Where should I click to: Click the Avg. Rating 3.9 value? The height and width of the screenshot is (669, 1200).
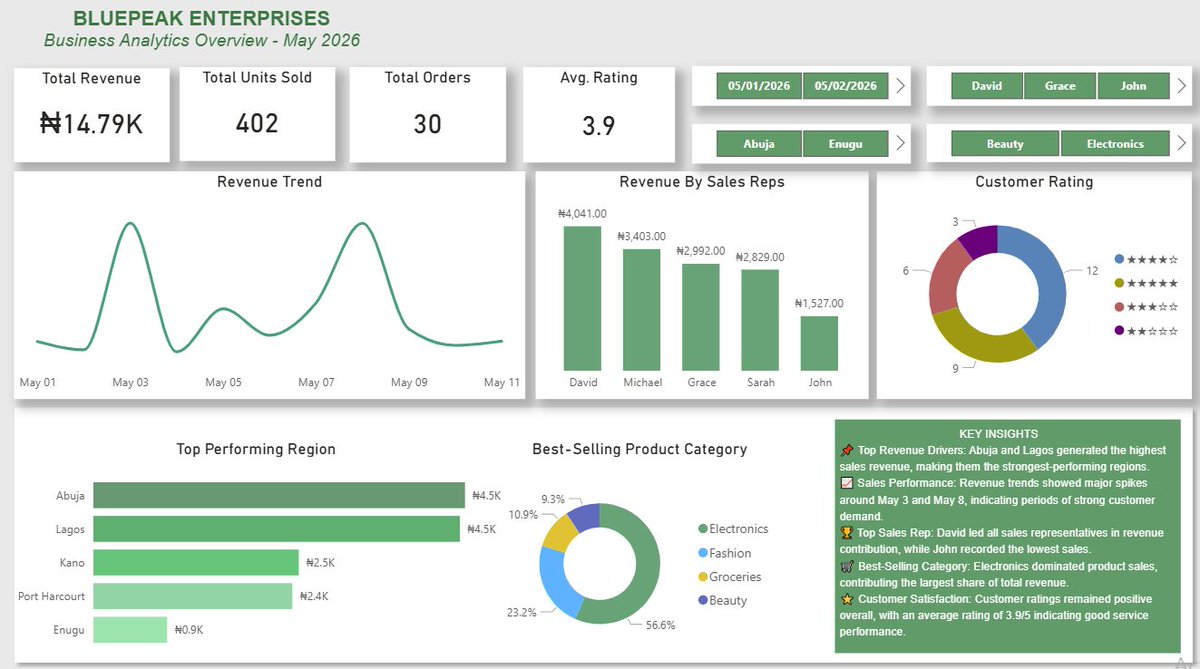coord(599,126)
